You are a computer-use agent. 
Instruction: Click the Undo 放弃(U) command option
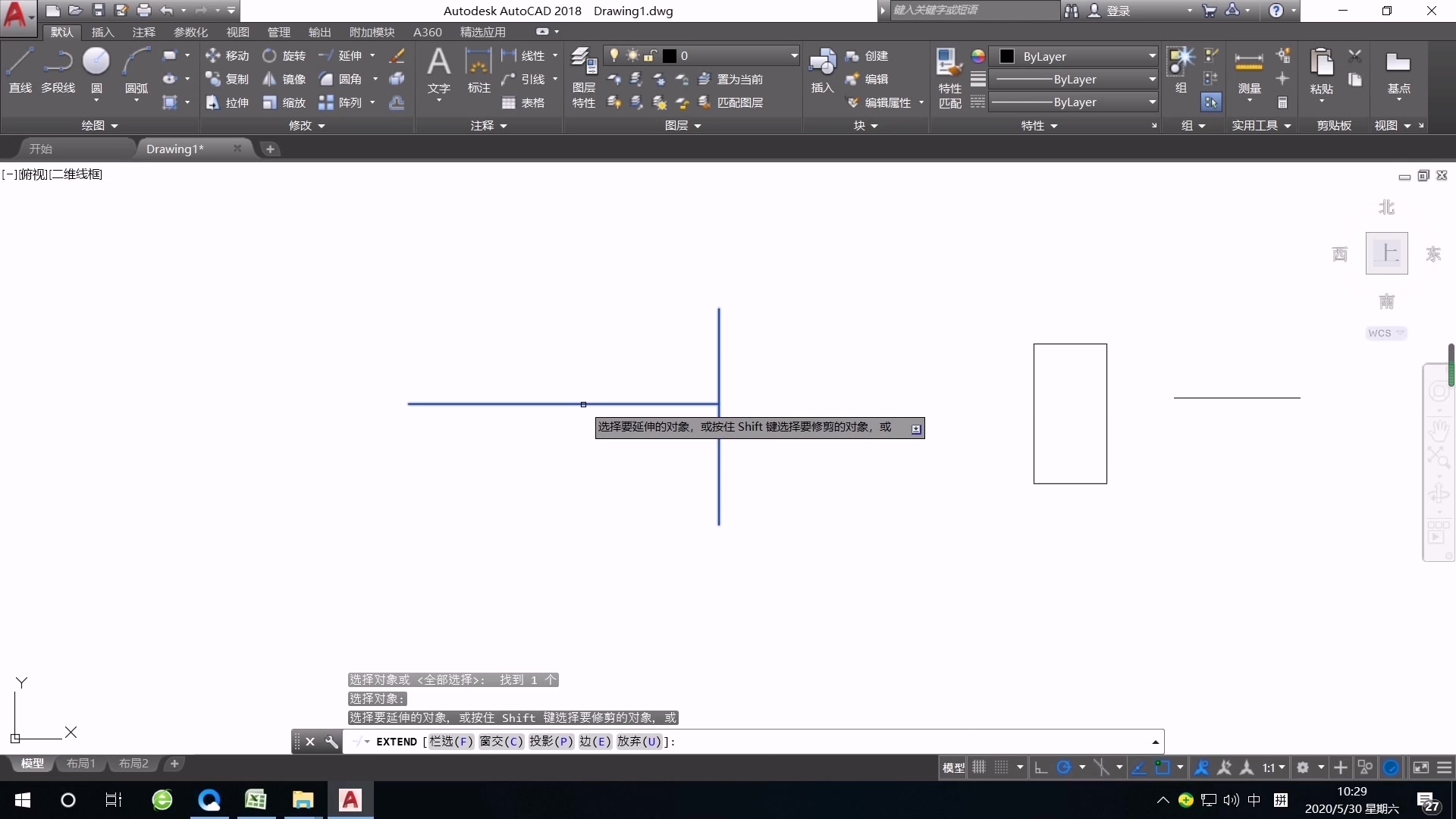(x=639, y=742)
